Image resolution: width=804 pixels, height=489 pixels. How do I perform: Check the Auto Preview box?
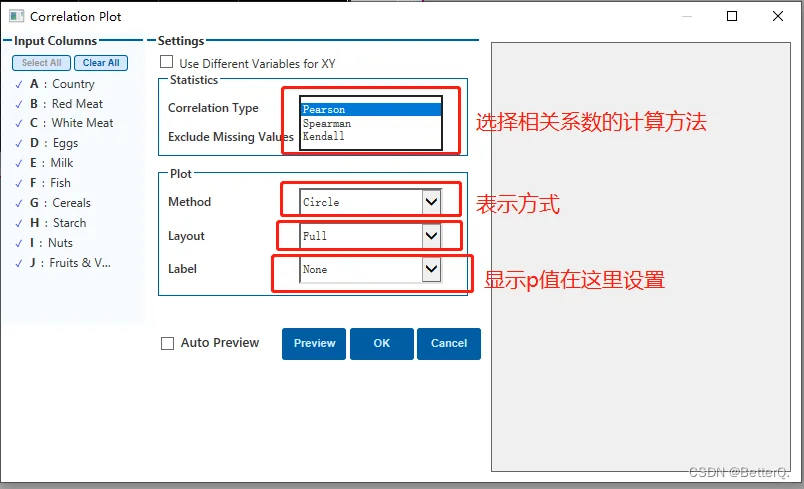168,343
